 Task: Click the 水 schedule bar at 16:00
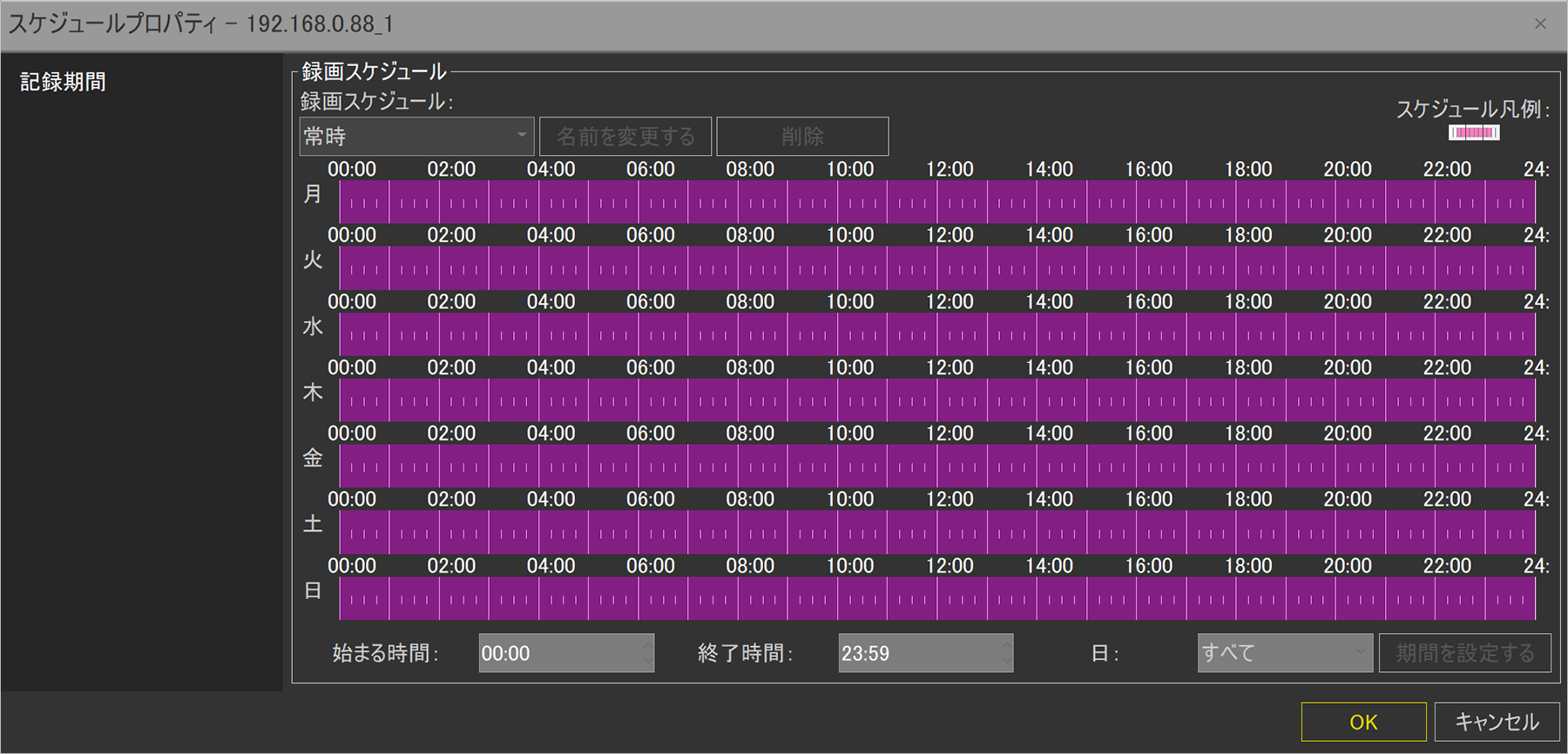point(1137,334)
